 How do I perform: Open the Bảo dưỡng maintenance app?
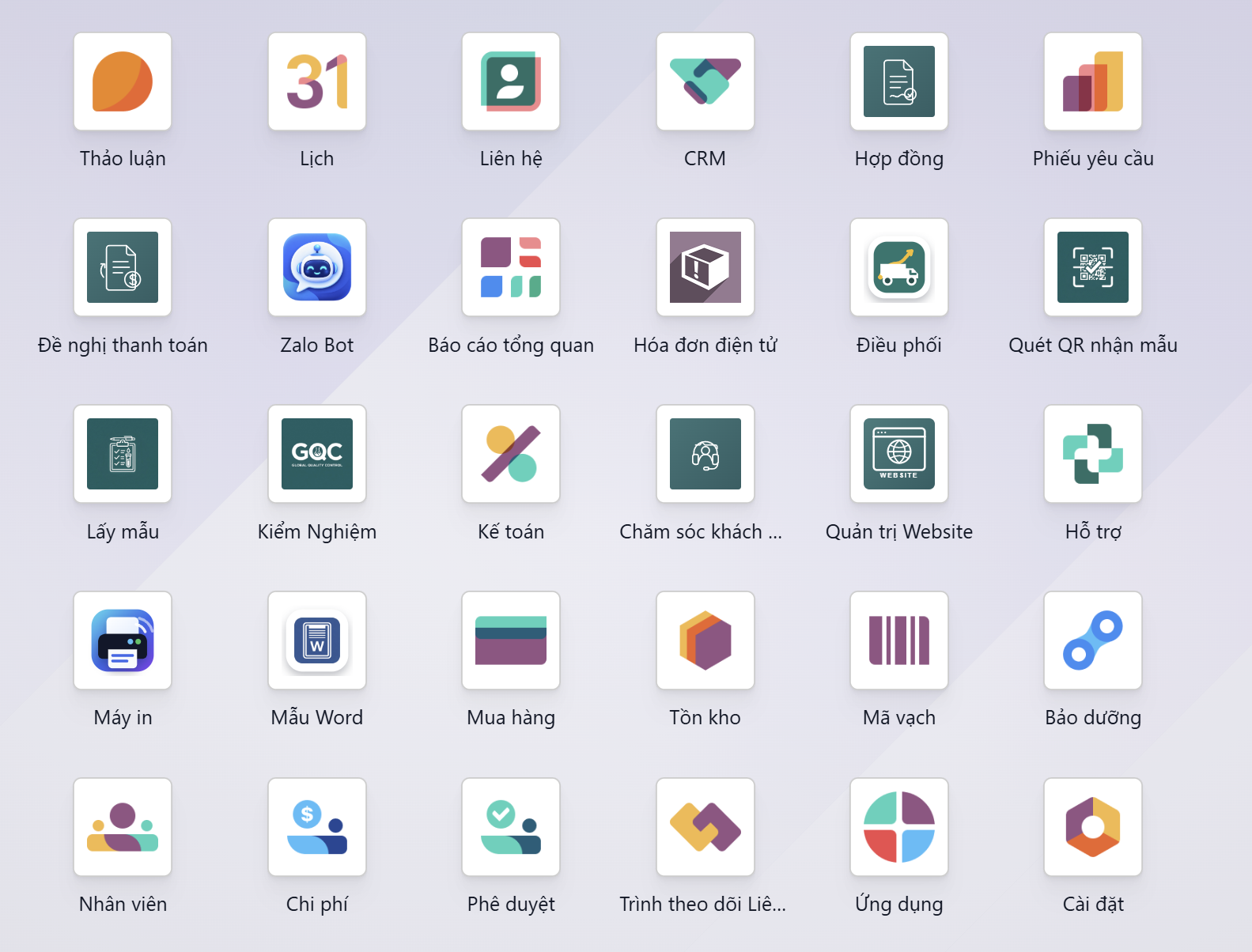point(1093,640)
